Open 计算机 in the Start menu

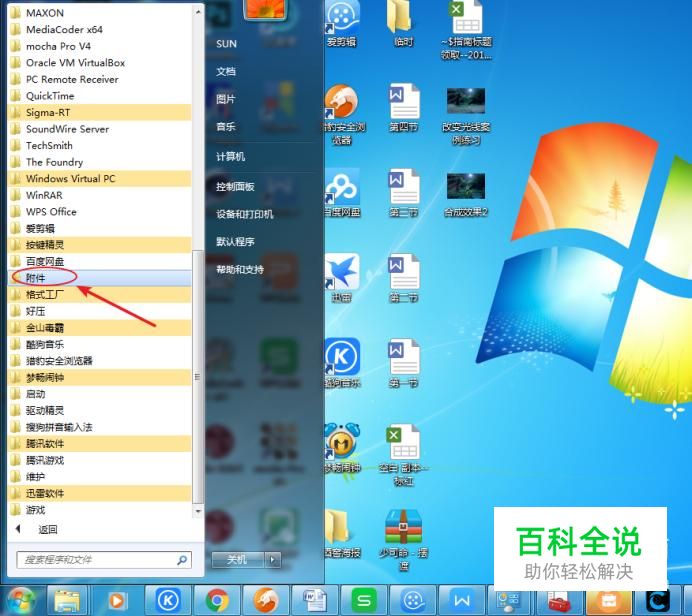click(230, 157)
